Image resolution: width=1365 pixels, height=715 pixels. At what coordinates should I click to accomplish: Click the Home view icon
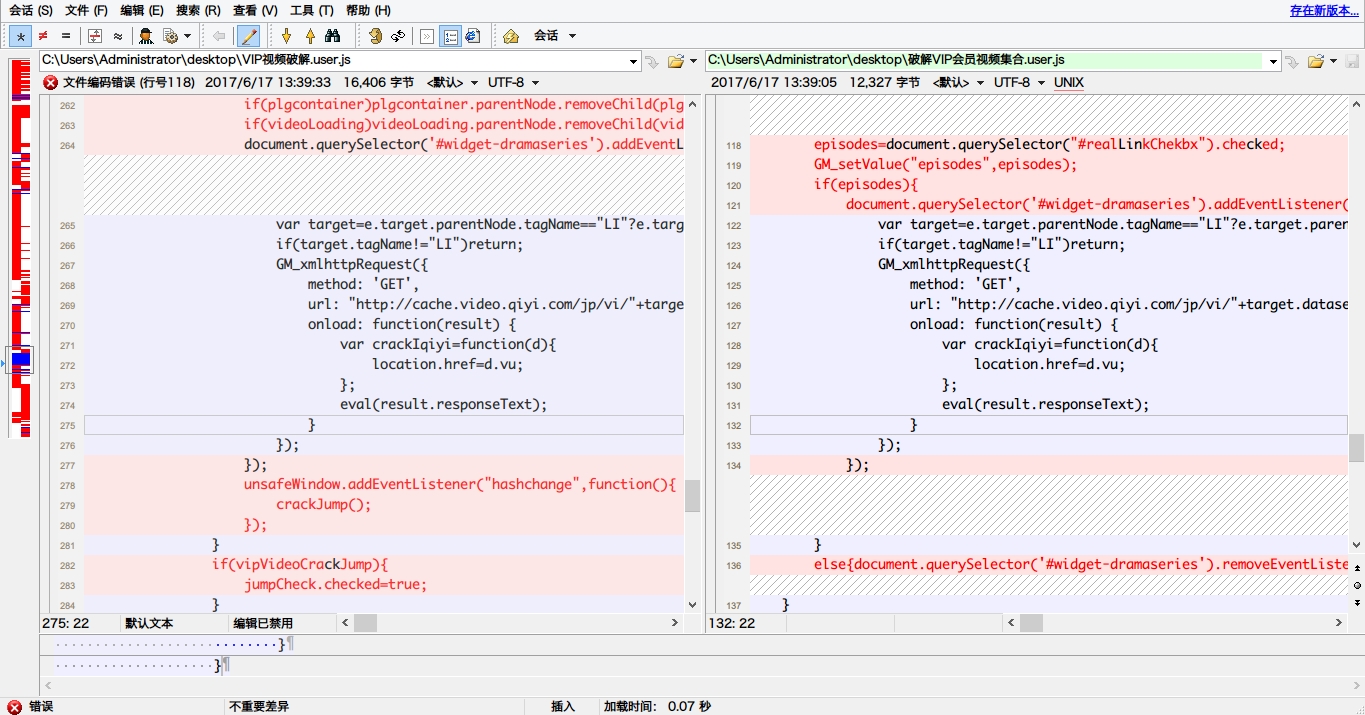click(511, 36)
